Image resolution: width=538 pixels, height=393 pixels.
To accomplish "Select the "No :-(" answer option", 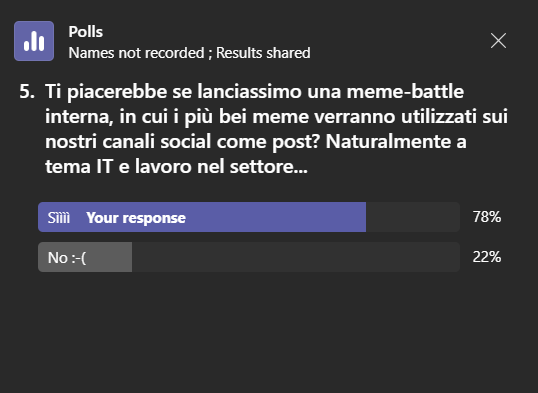I will [67, 257].
